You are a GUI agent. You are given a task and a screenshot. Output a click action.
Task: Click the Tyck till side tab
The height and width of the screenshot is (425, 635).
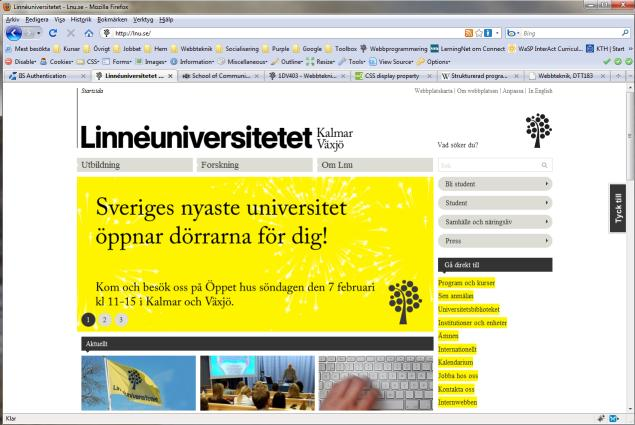click(x=618, y=208)
